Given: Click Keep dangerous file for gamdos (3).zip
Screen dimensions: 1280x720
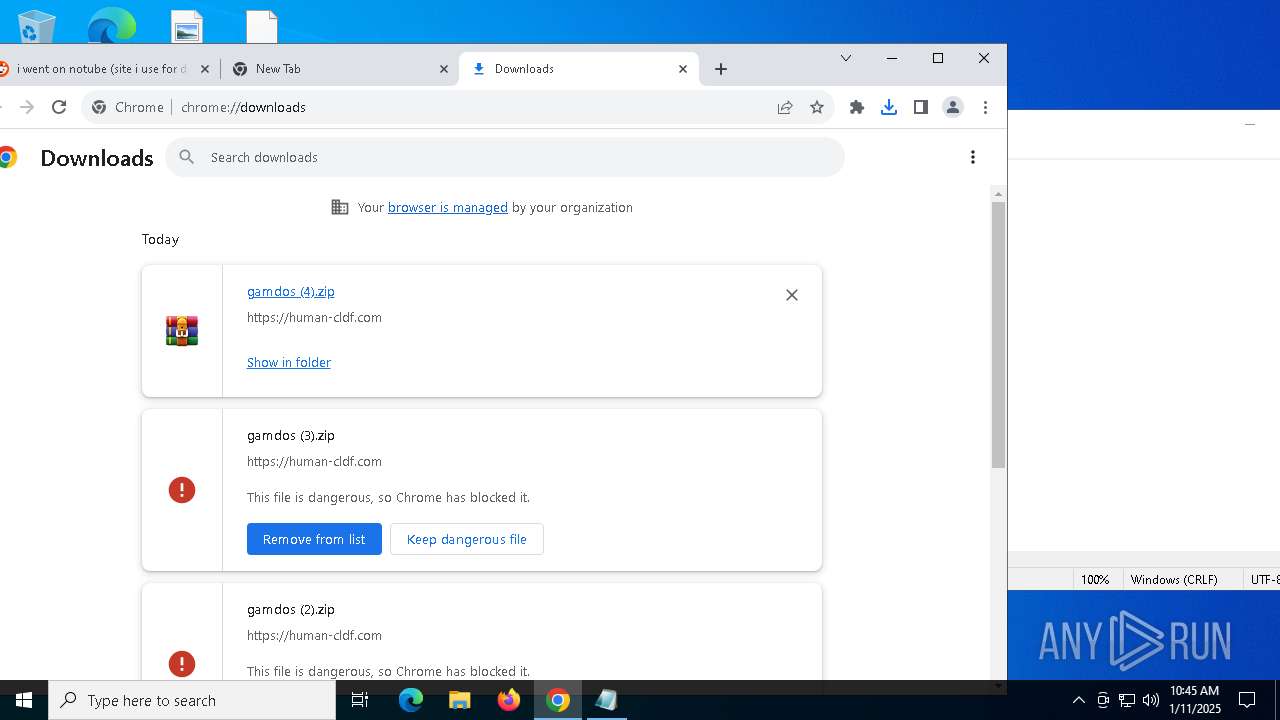Looking at the screenshot, I should coord(467,539).
